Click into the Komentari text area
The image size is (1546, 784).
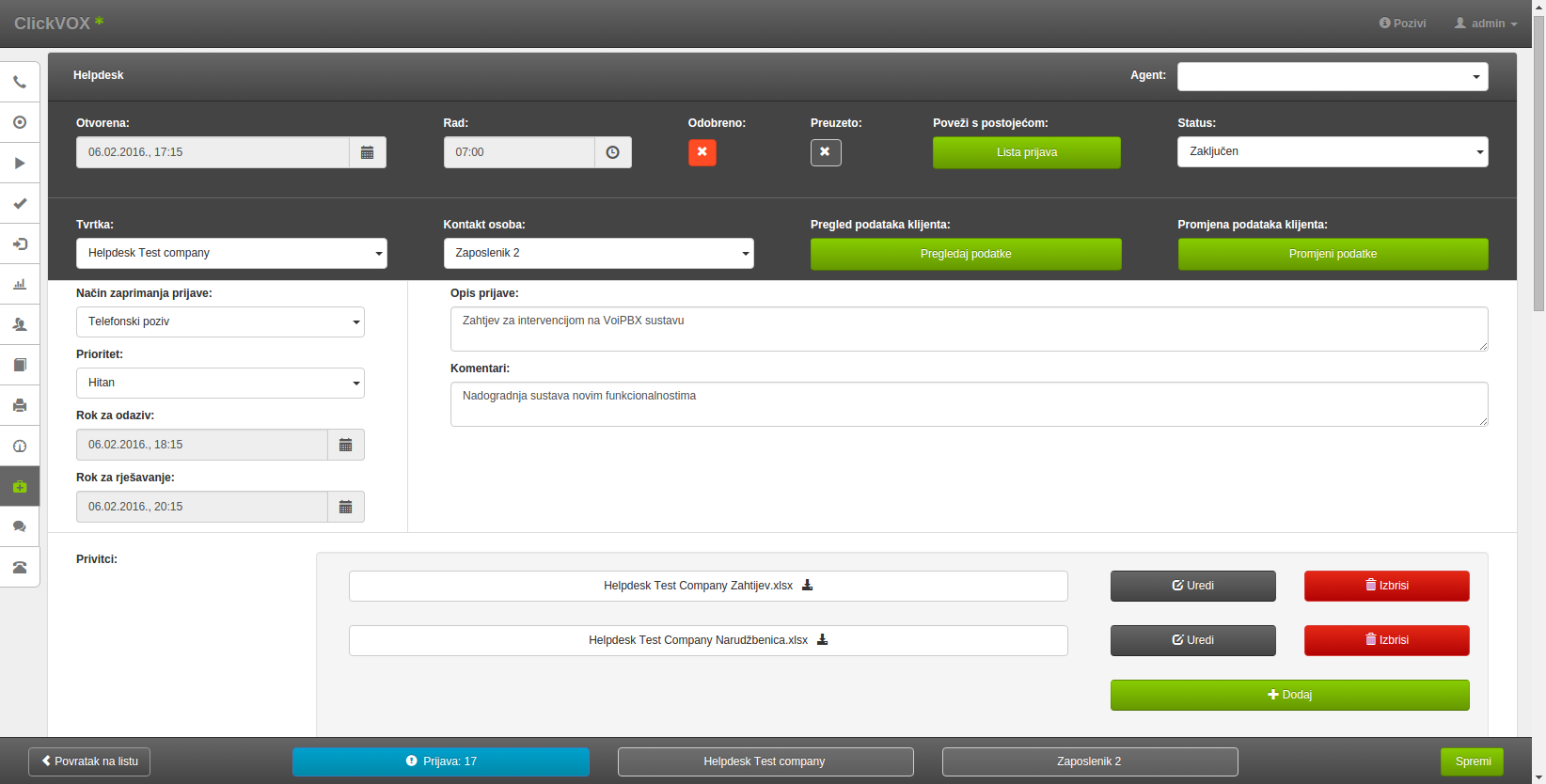tap(969, 404)
